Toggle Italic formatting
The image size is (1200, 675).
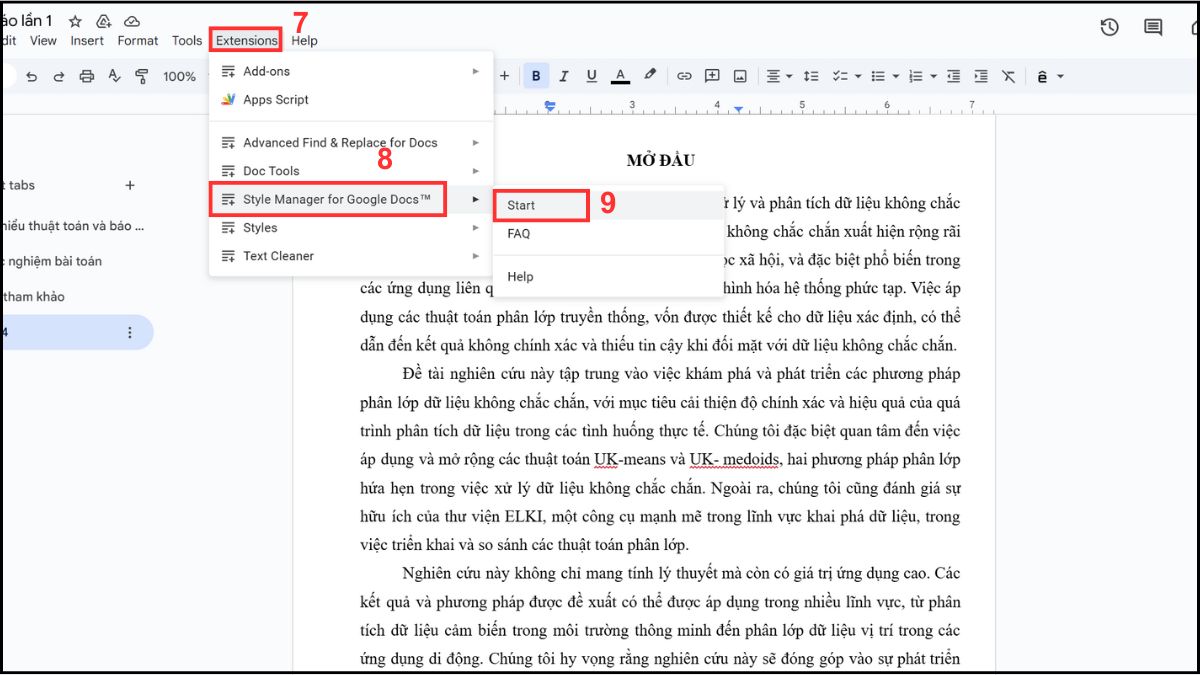564,76
